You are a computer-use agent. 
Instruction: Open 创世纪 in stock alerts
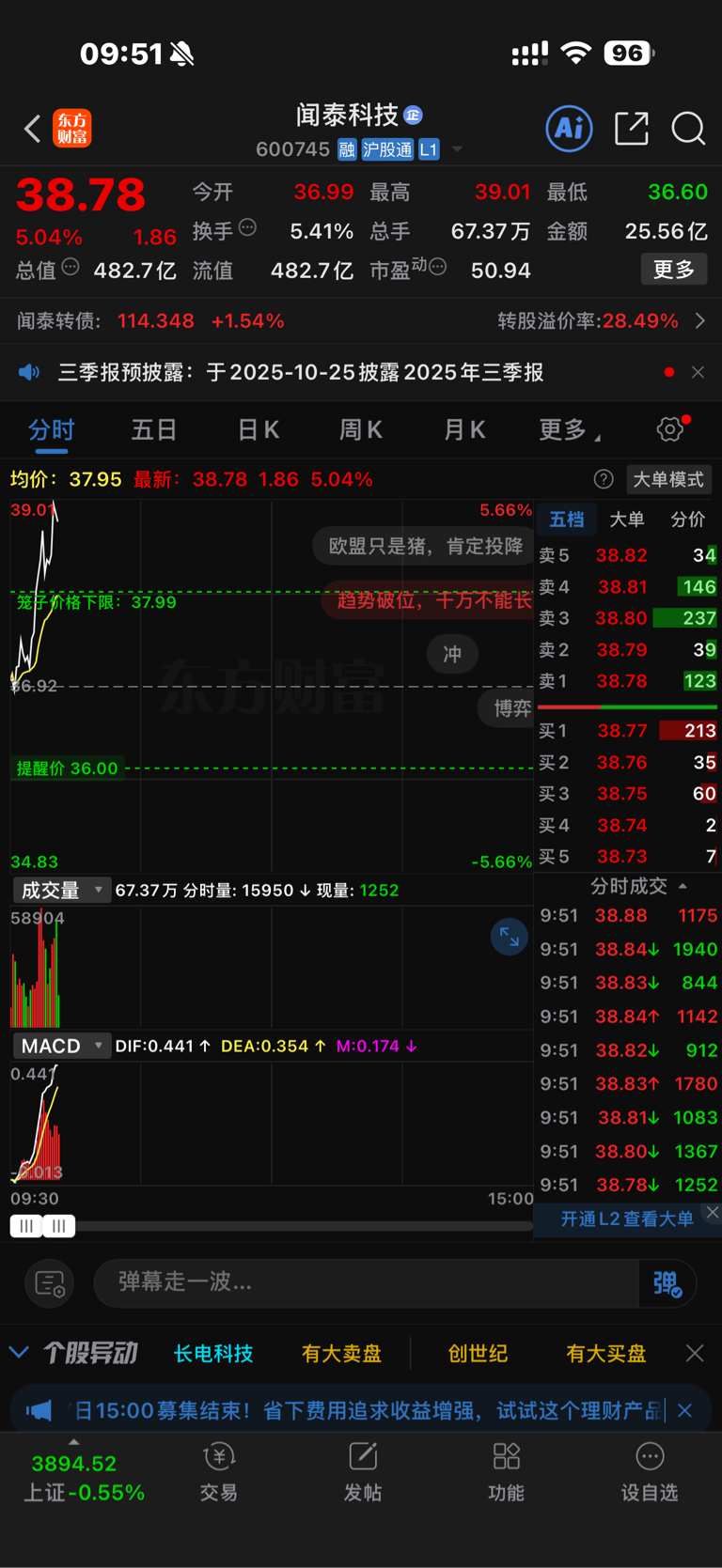click(478, 1353)
